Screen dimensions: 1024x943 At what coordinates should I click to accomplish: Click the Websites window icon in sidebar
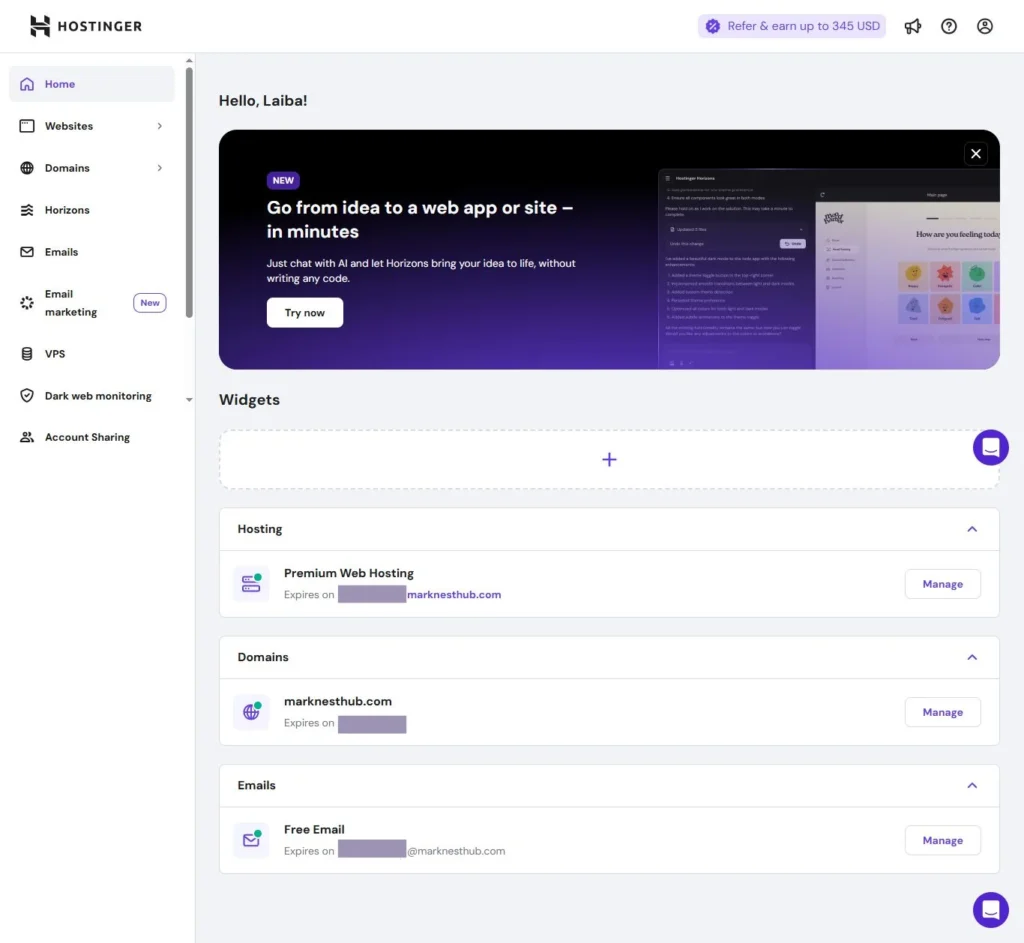coord(27,126)
